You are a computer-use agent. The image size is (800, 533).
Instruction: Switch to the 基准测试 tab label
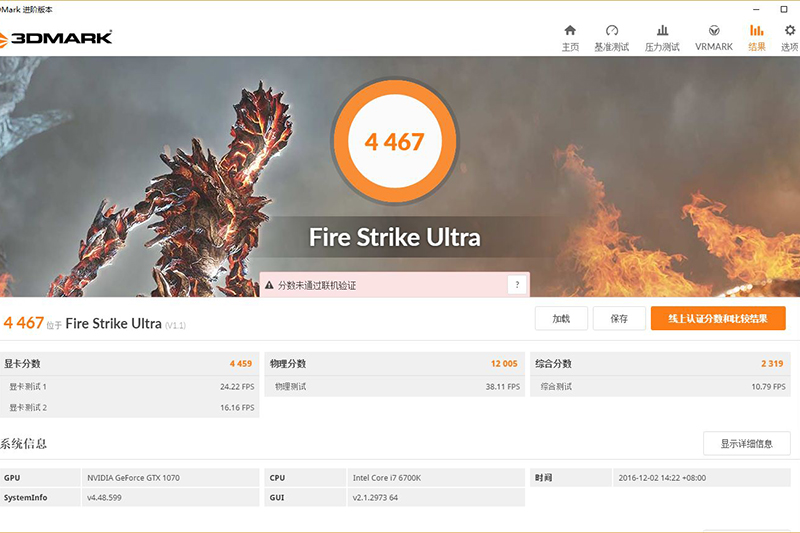(612, 47)
